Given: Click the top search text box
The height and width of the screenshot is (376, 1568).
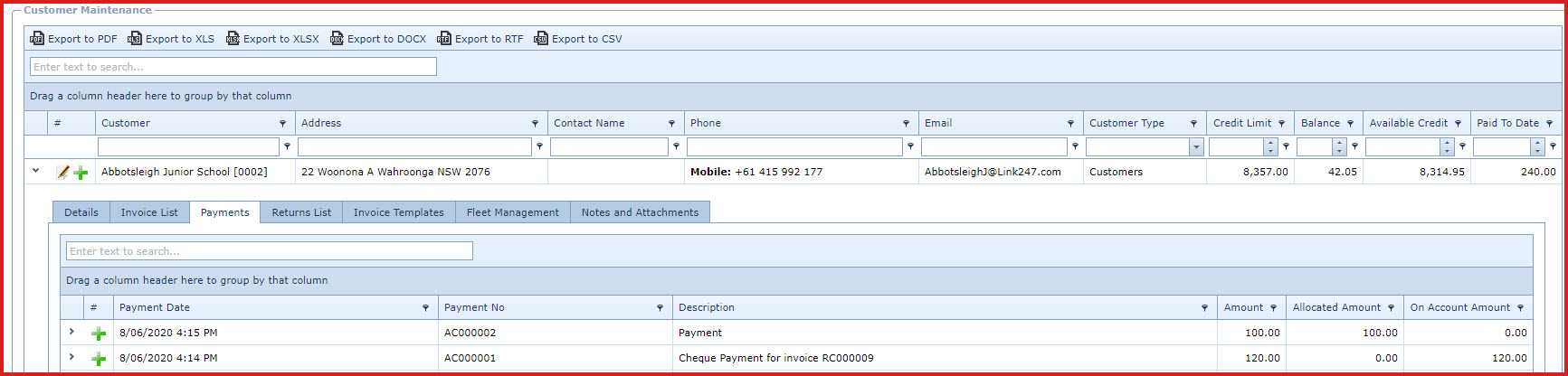Looking at the screenshot, I should tap(233, 67).
